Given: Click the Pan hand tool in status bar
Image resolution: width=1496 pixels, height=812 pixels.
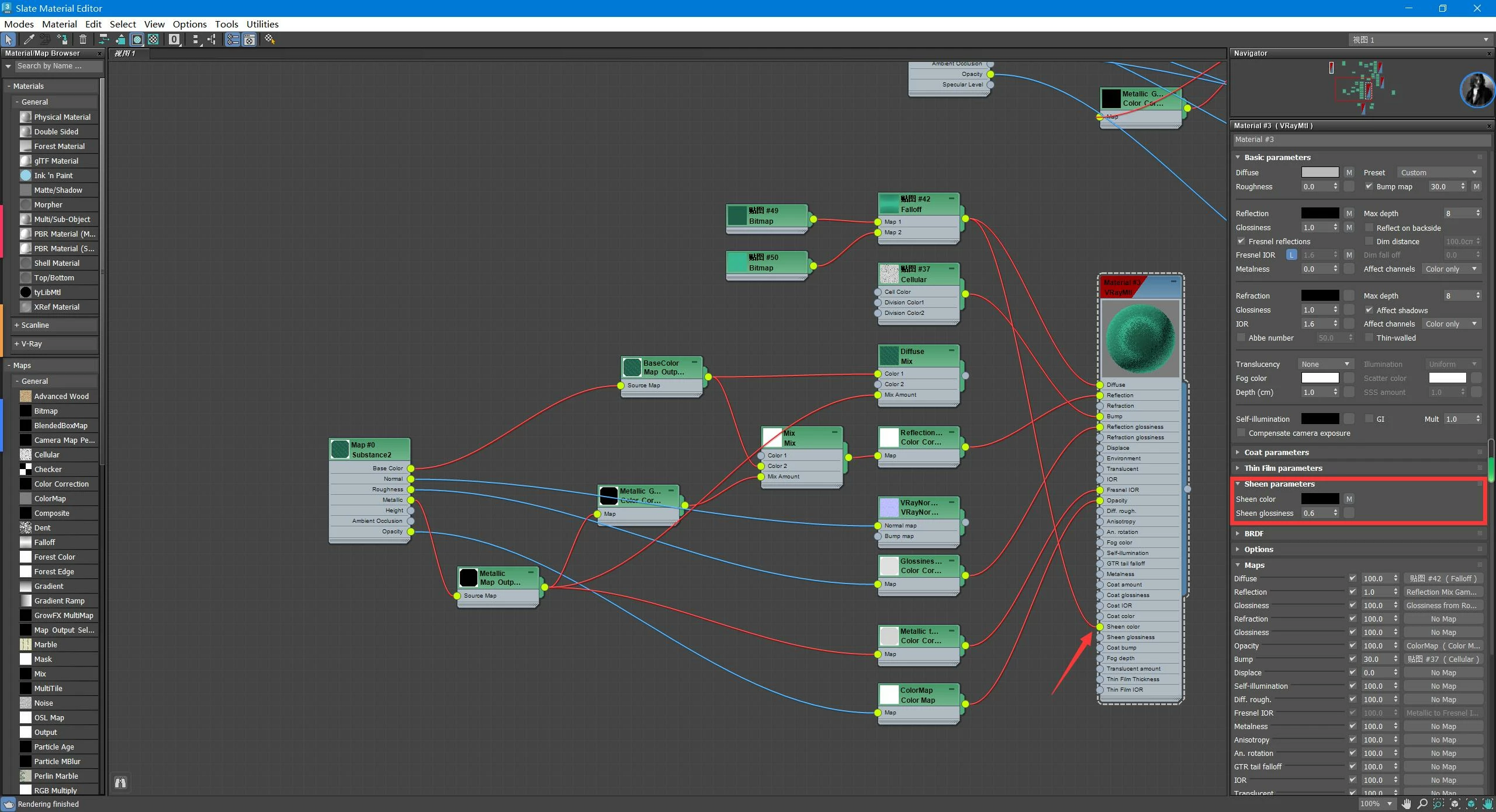Looking at the screenshot, I should click(1406, 804).
